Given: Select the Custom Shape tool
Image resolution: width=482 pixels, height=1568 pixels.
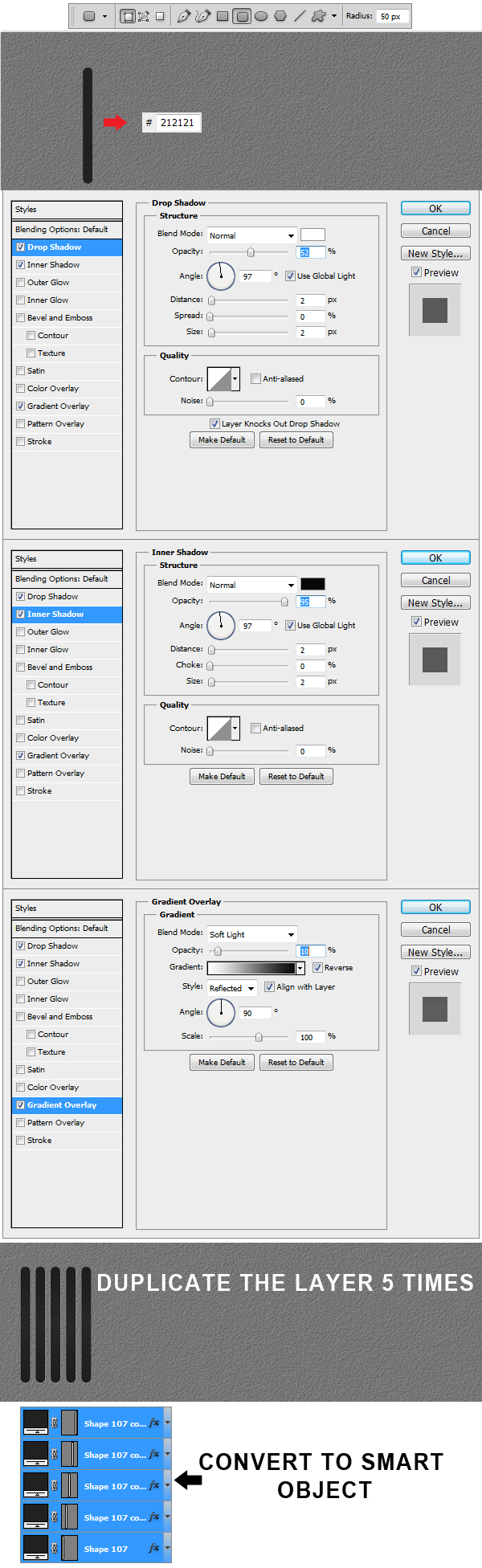Looking at the screenshot, I should pos(319,16).
